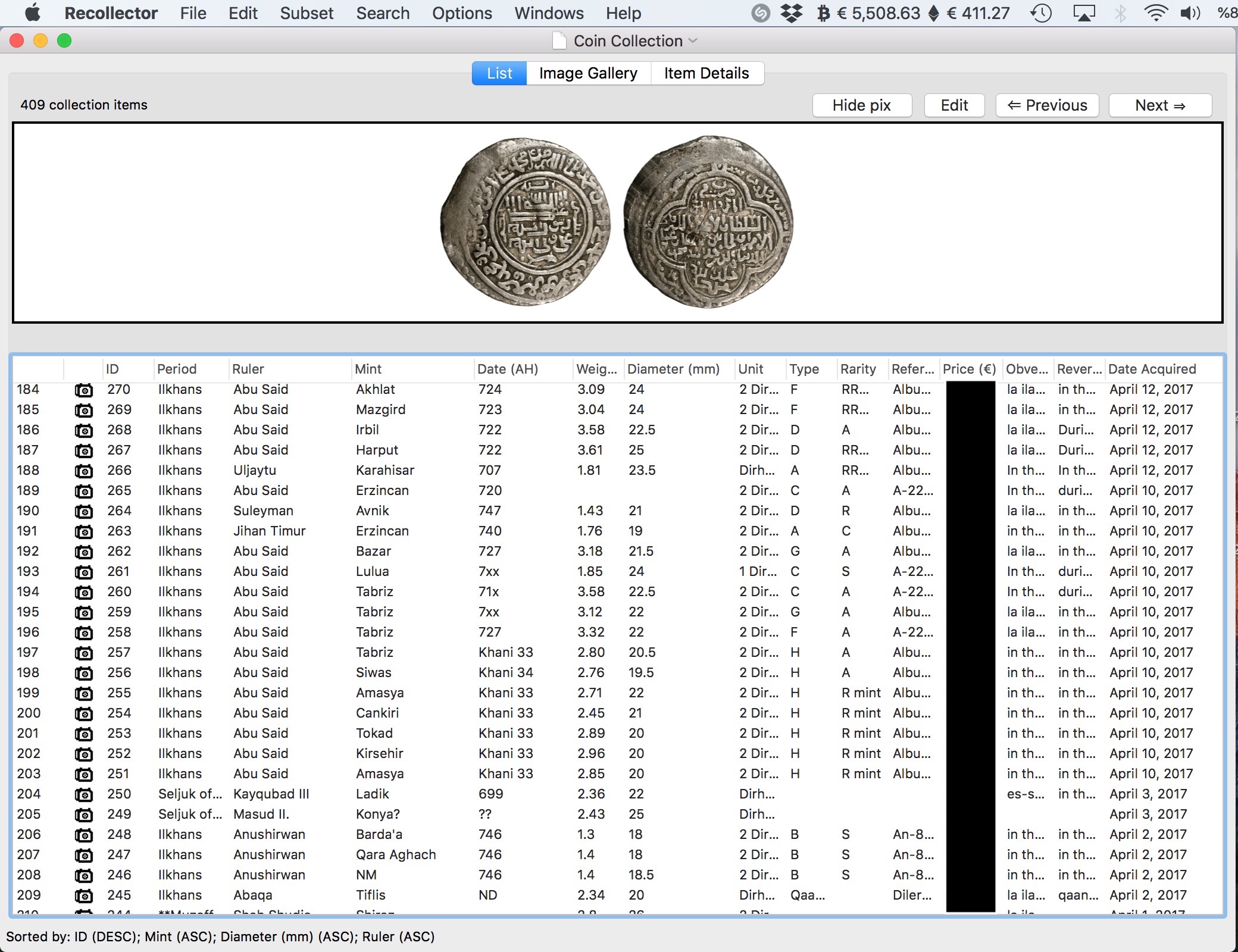Click the camera icon for ID 254 Cankiri

click(83, 714)
